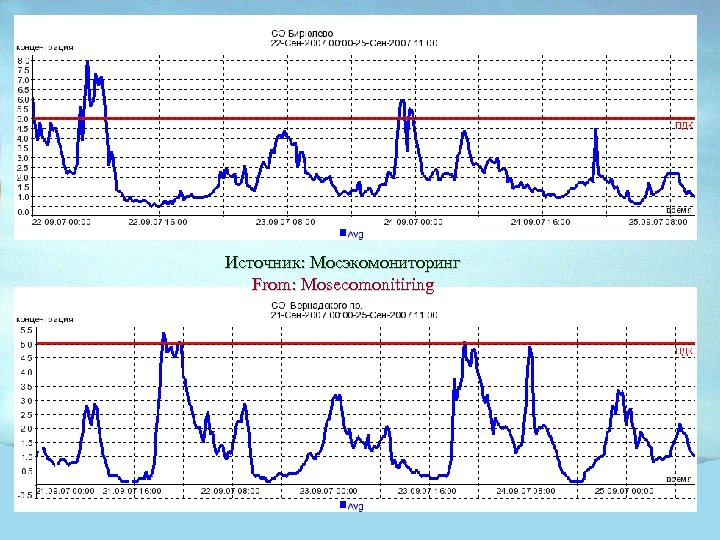Screen dimensions: 720x540
Task: Click the 'Avg' legend text under the Вернадского chart
Action: (355, 506)
